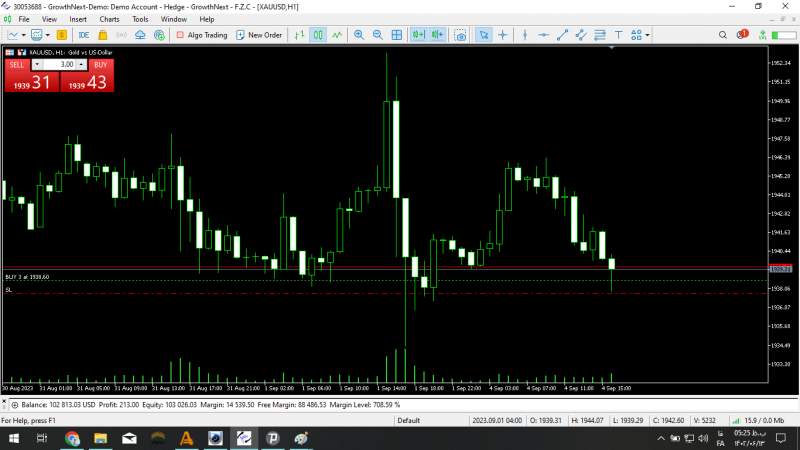Expand the chart template dropdown arrow

47,35
